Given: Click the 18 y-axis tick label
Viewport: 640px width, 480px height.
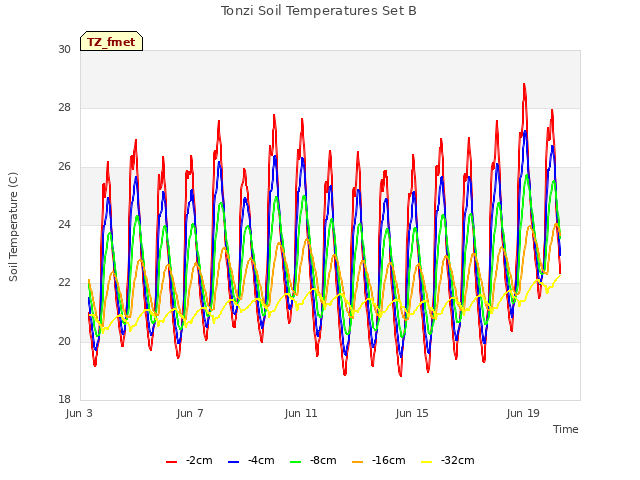Looking at the screenshot, I should point(64,399).
